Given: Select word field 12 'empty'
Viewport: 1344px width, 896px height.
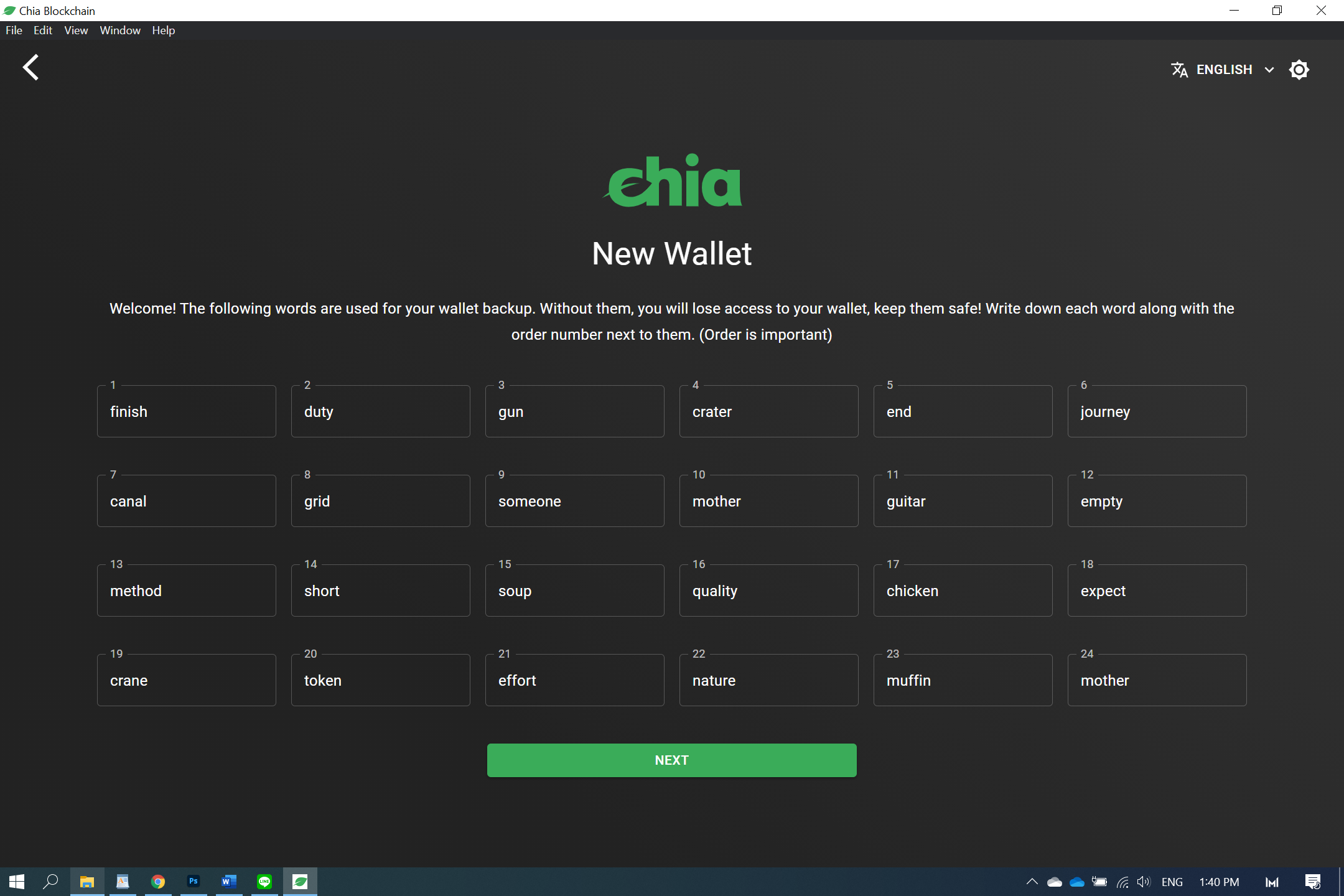Looking at the screenshot, I should 1157,501.
